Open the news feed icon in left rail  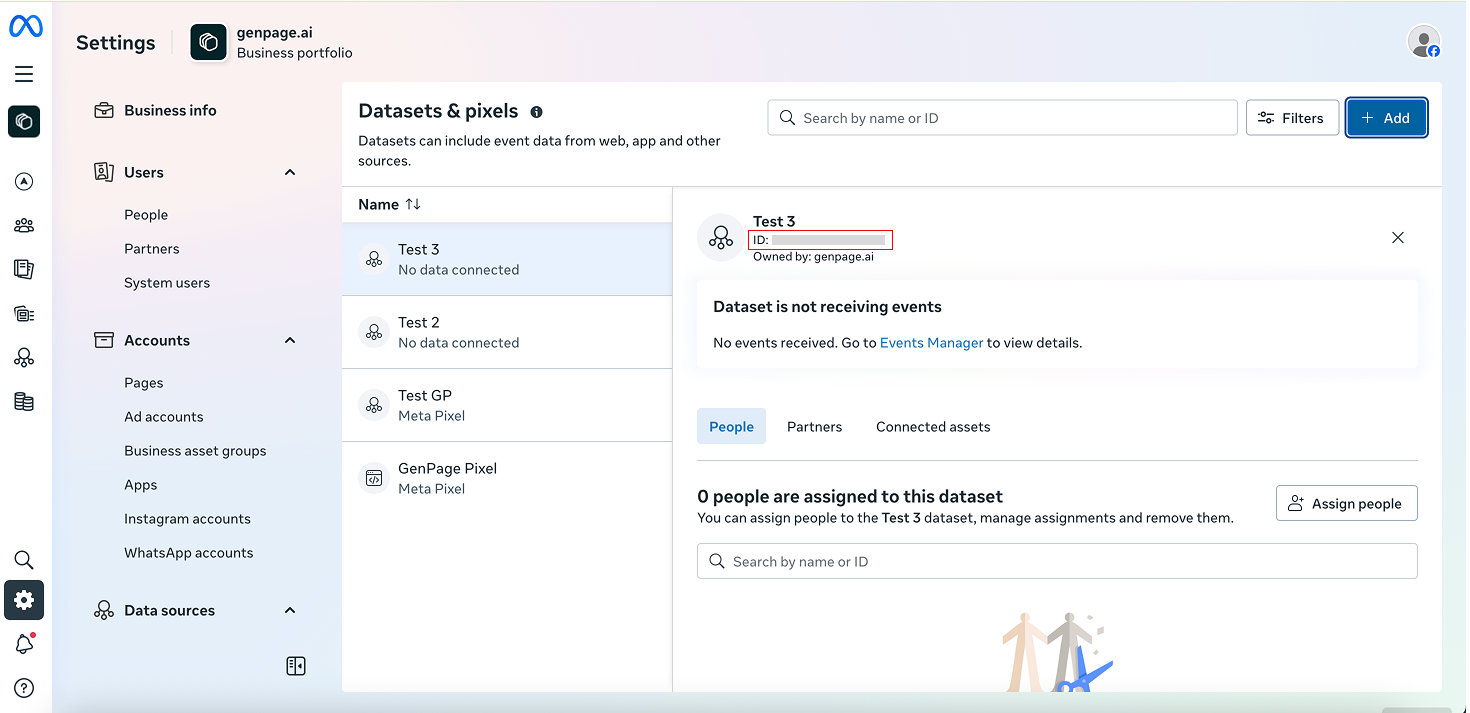point(24,314)
